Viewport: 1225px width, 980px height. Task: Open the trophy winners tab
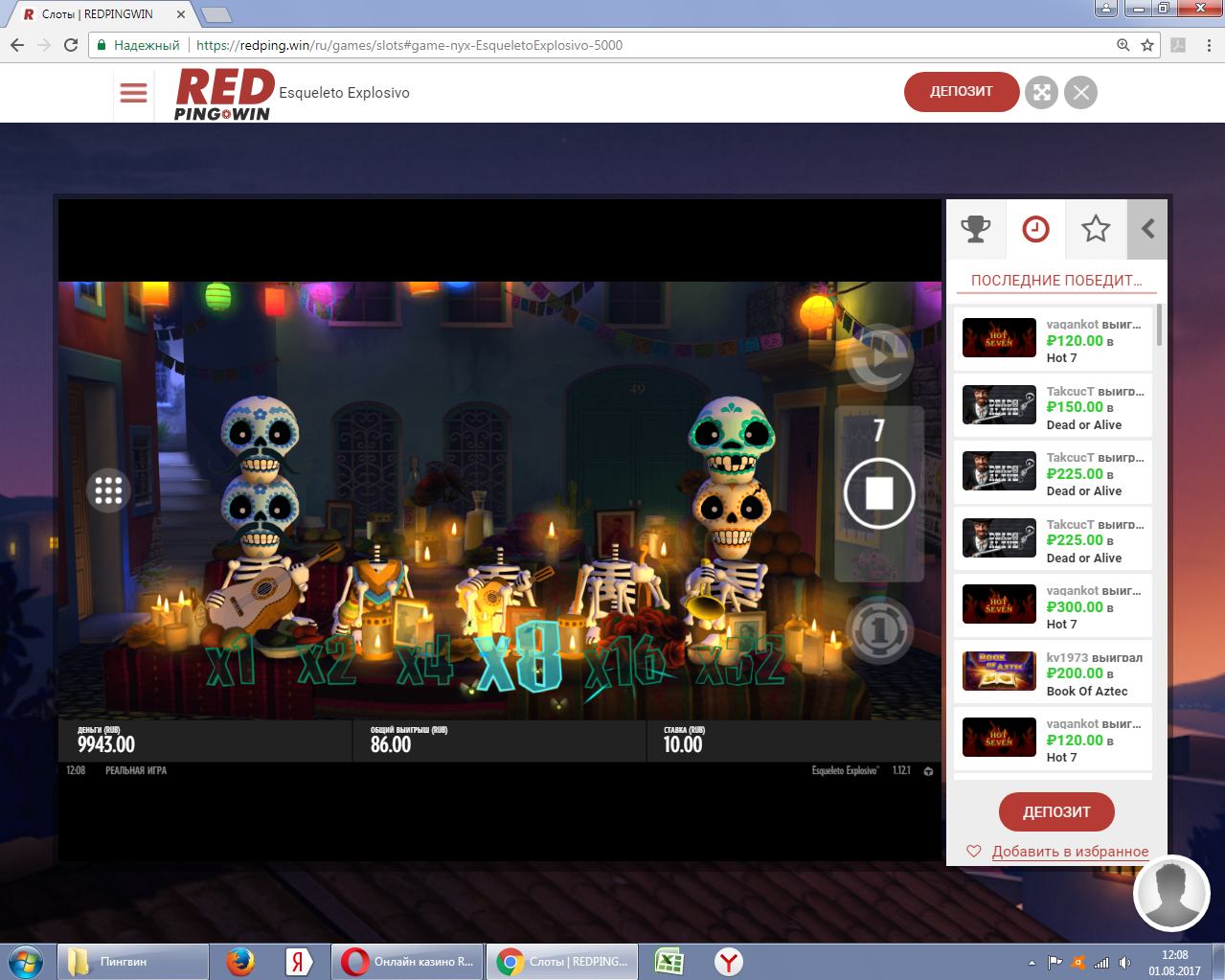click(976, 229)
